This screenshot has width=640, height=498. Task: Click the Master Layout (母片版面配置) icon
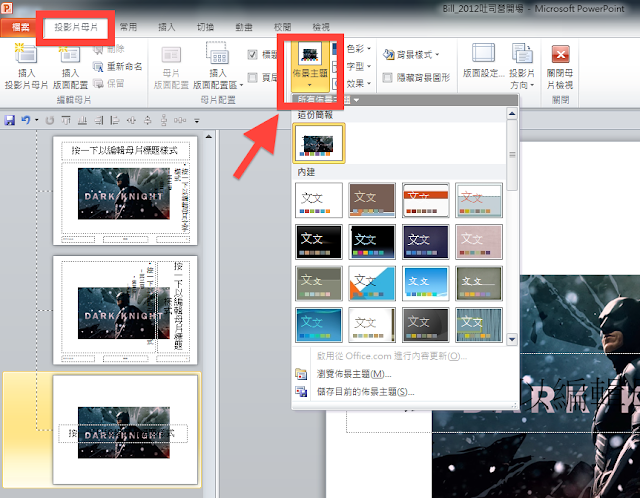(171, 55)
